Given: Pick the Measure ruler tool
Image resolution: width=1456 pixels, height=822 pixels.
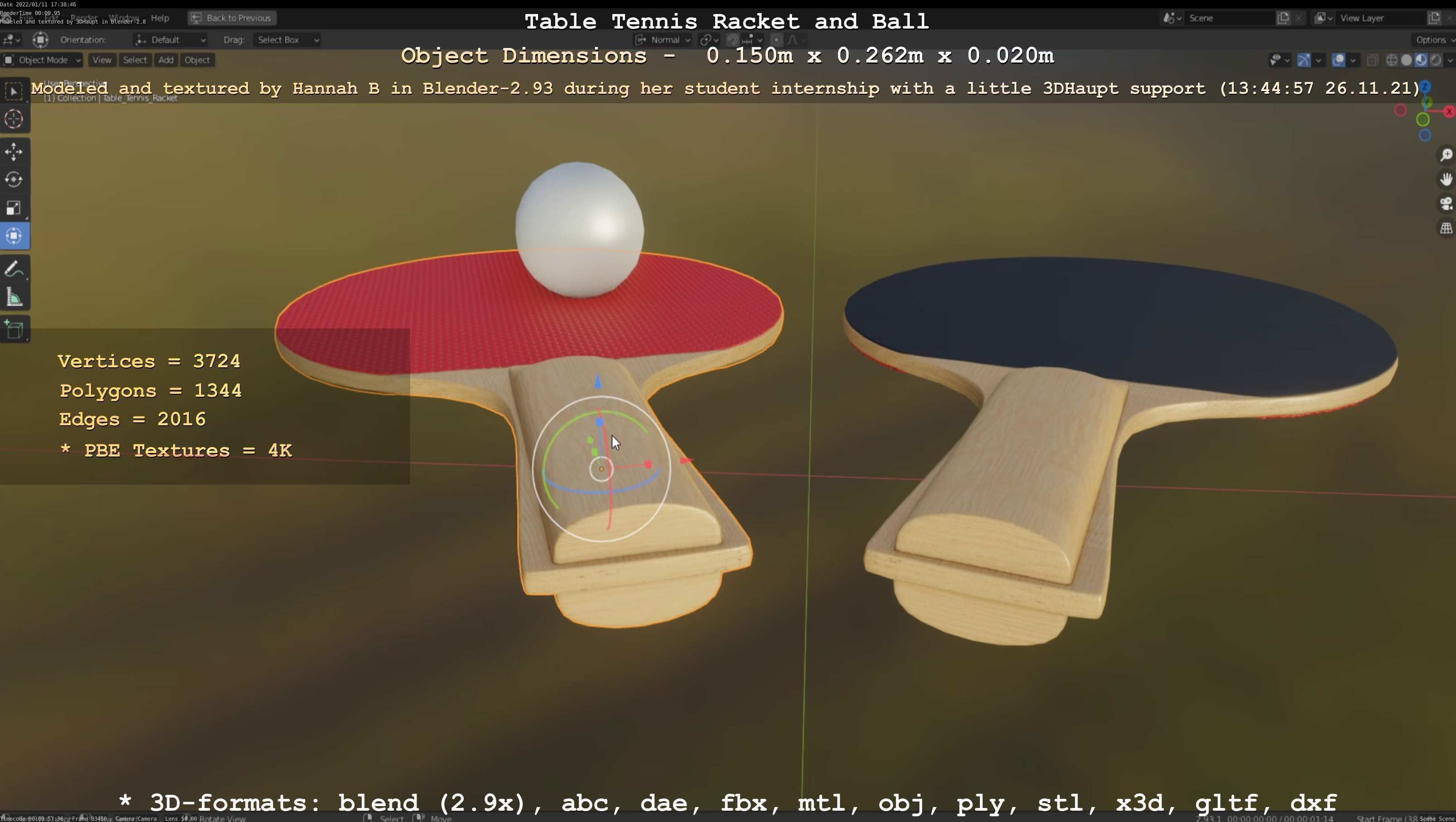Looking at the screenshot, I should coord(14,298).
